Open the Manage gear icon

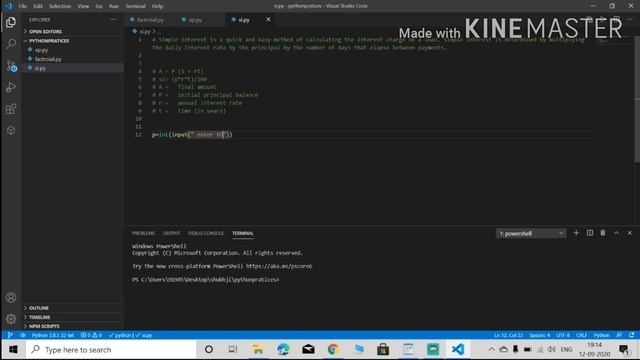pos(11,318)
